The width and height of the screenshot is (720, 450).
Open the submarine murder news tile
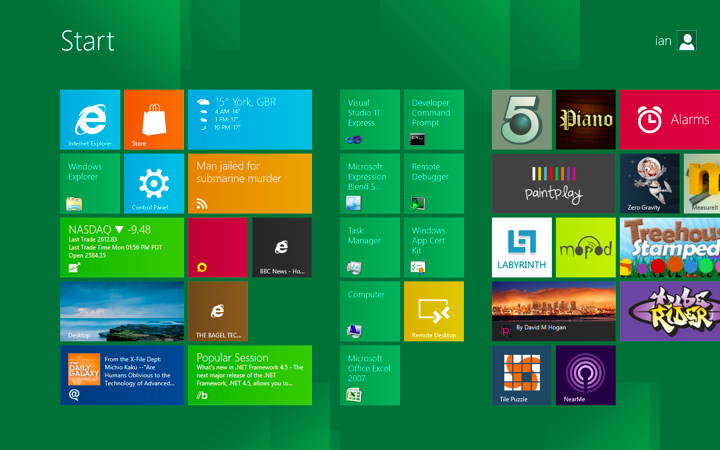pos(250,183)
